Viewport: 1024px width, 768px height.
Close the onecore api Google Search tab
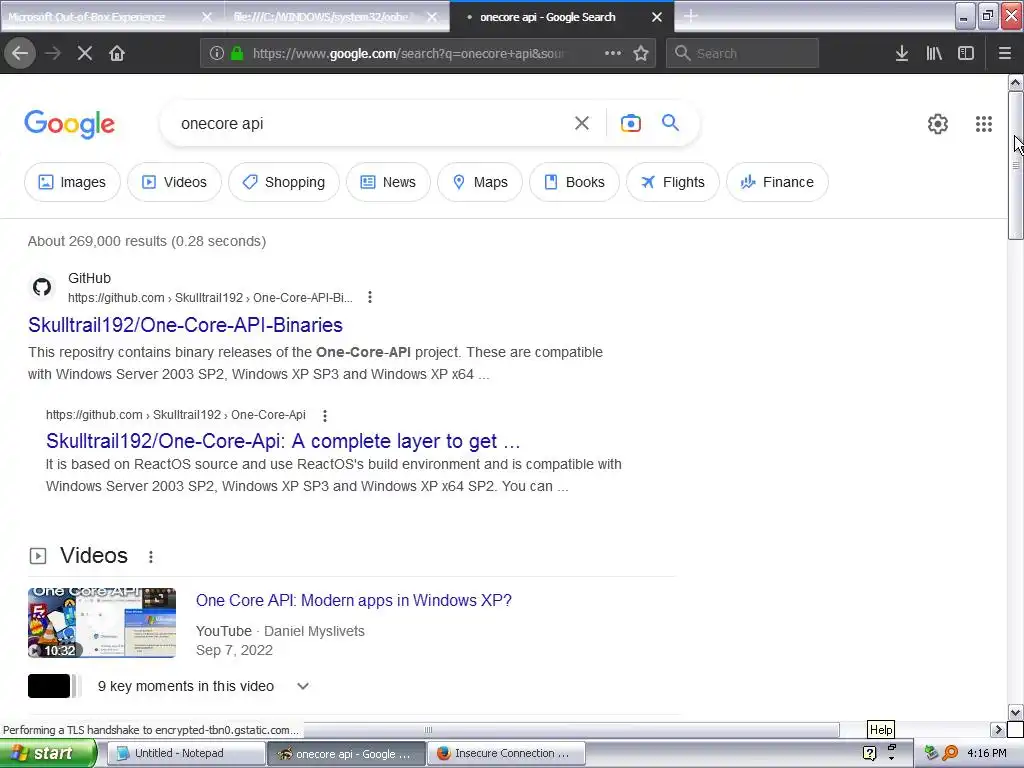657,17
